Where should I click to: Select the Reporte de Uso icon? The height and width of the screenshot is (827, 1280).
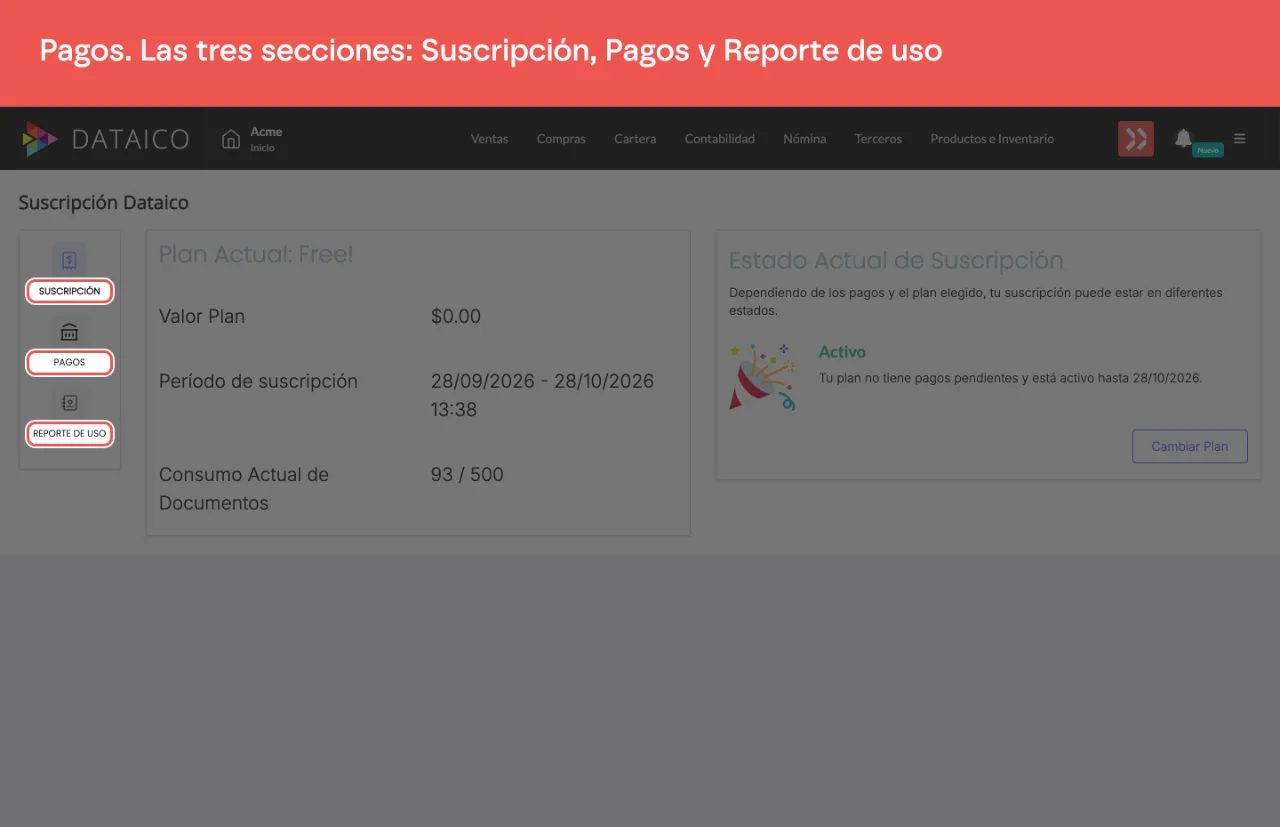pyautogui.click(x=69, y=403)
